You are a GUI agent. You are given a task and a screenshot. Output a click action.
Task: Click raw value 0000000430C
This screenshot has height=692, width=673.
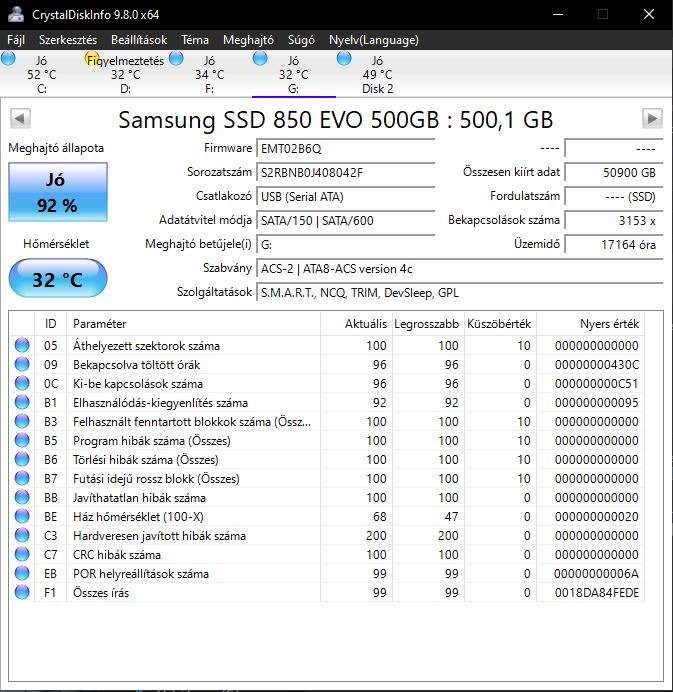597,365
